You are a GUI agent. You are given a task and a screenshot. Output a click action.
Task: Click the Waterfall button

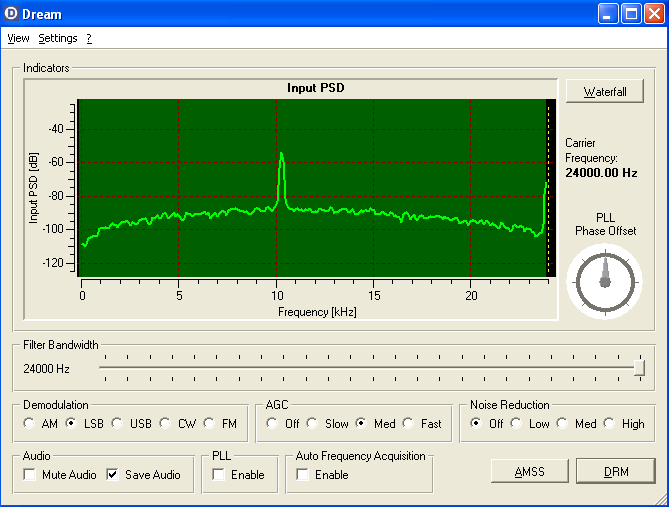(x=605, y=91)
